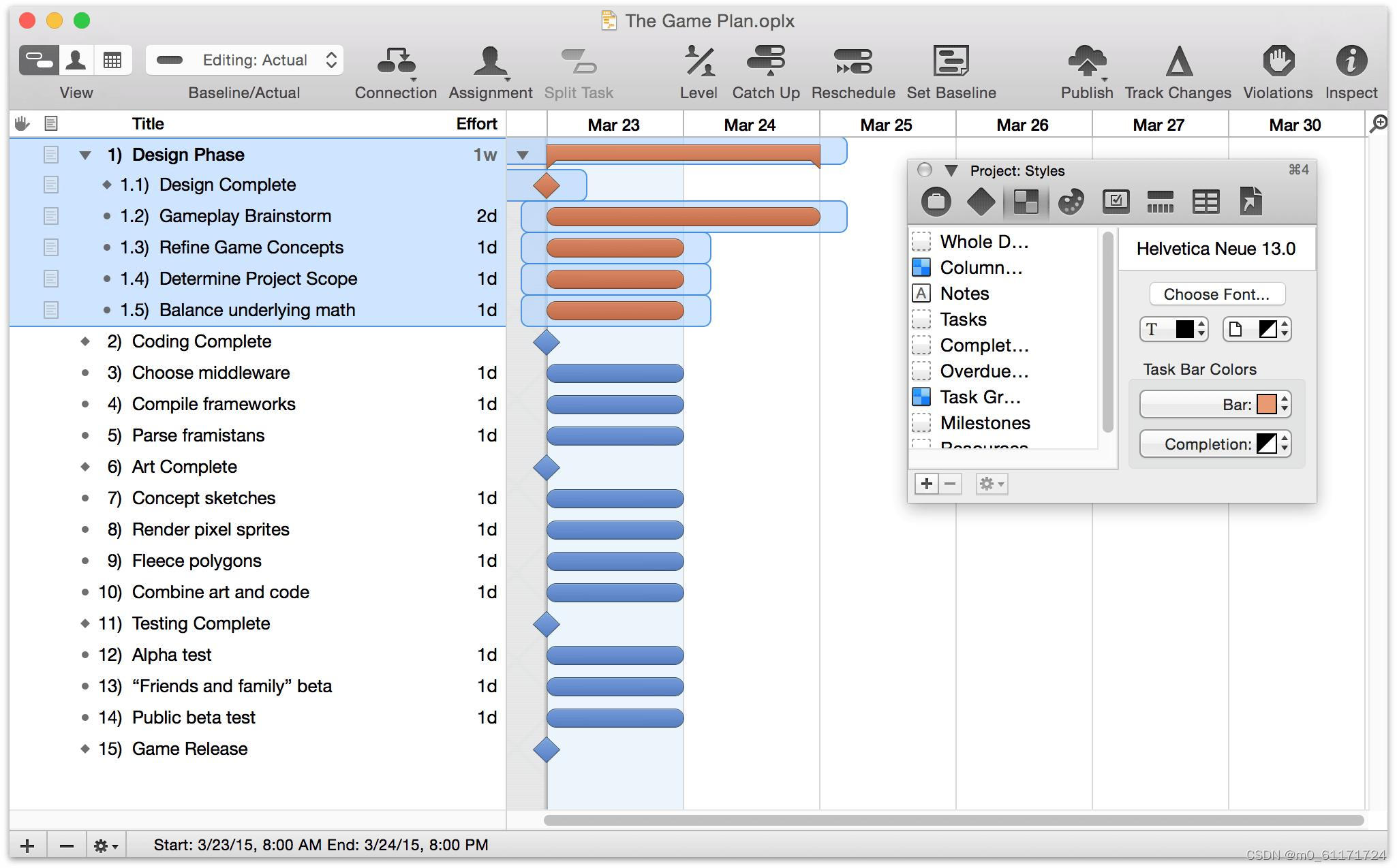
Task: Open Track Changes from toolbar
Action: click(x=1178, y=62)
